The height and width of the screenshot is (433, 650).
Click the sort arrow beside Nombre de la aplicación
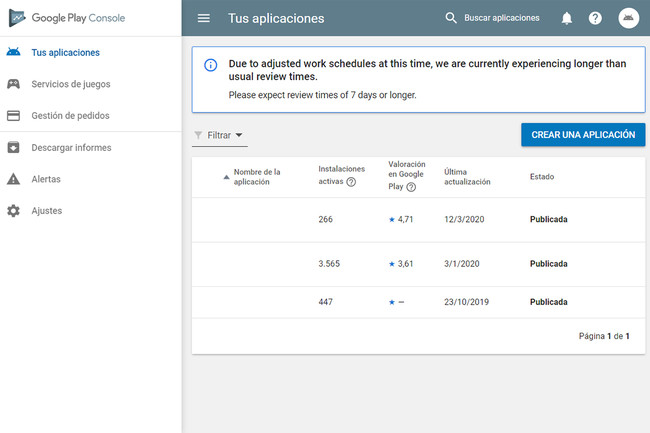click(226, 177)
